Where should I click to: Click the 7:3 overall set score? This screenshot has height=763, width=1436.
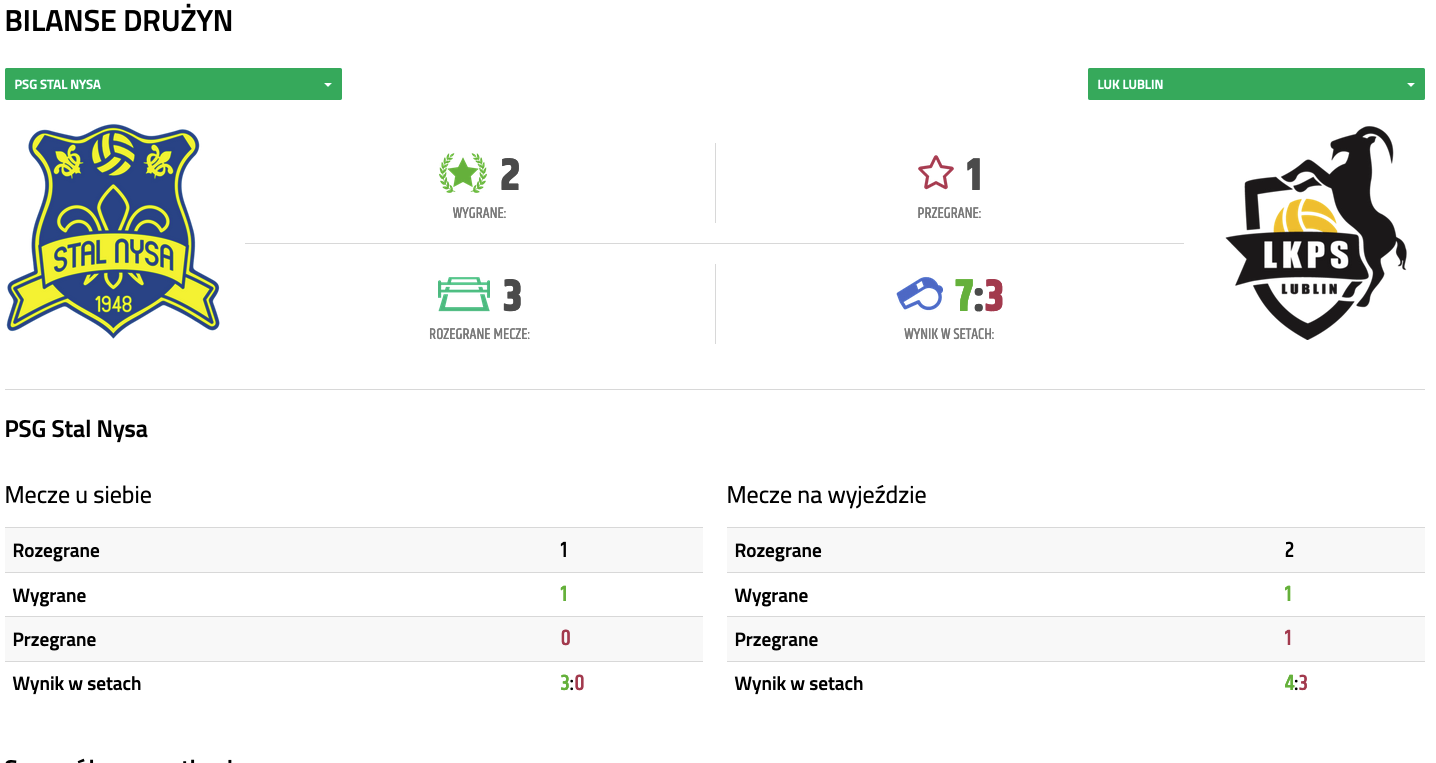[978, 296]
